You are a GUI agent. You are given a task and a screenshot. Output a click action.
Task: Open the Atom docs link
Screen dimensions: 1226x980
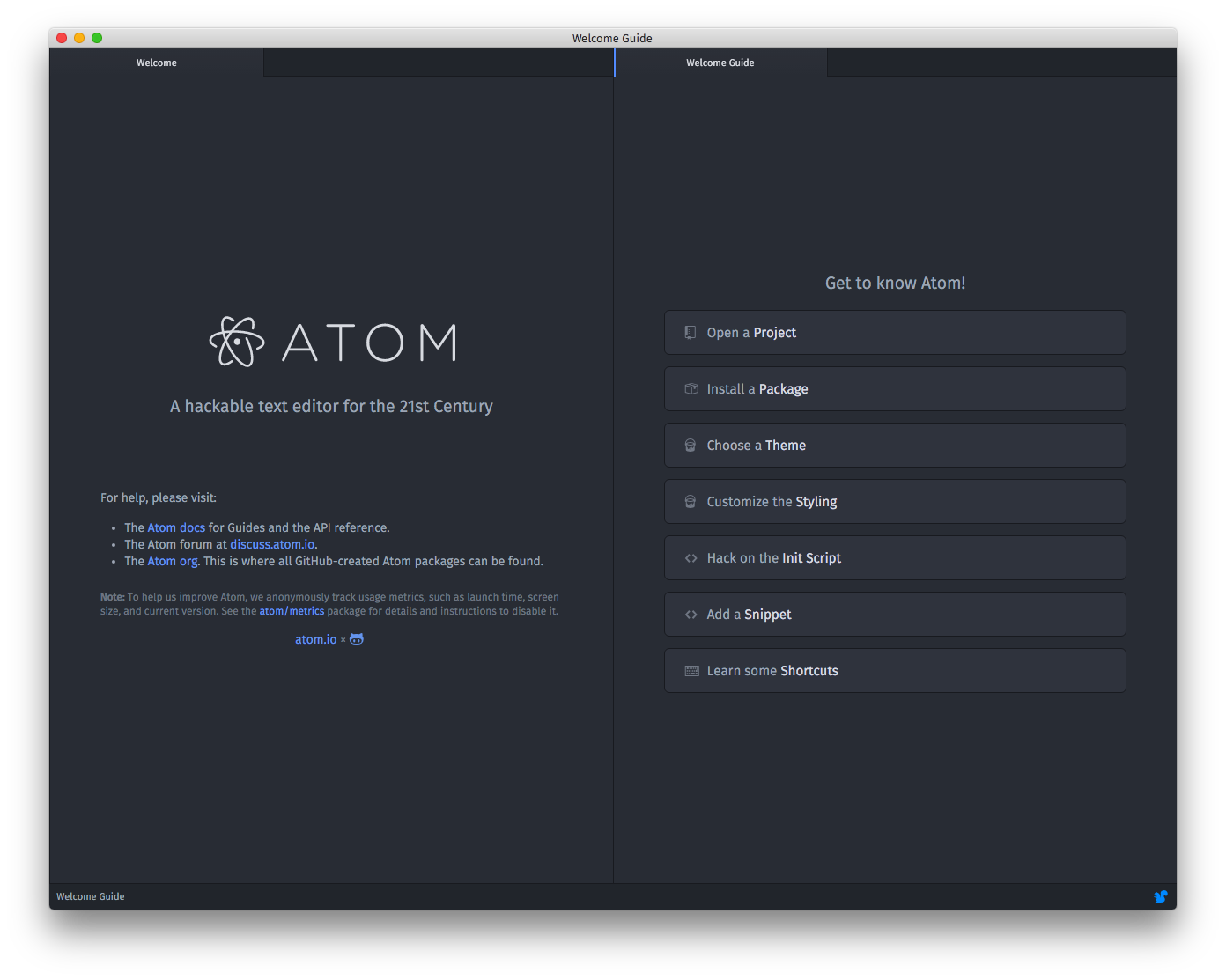(176, 527)
